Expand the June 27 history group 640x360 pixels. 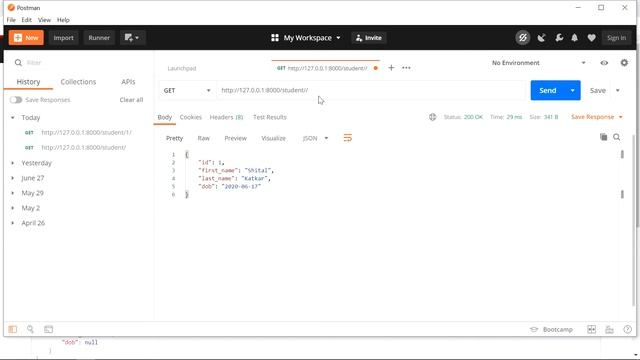13,178
